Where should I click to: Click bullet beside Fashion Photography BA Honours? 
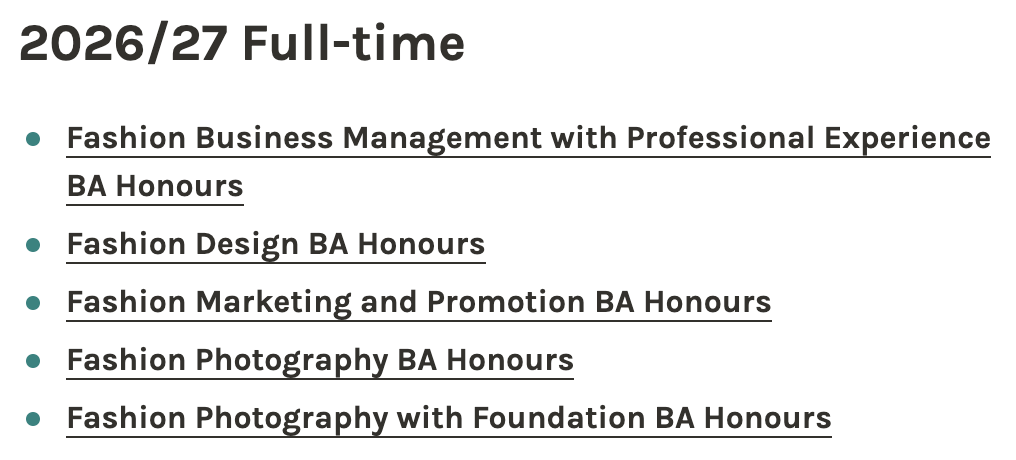pyautogui.click(x=34, y=360)
